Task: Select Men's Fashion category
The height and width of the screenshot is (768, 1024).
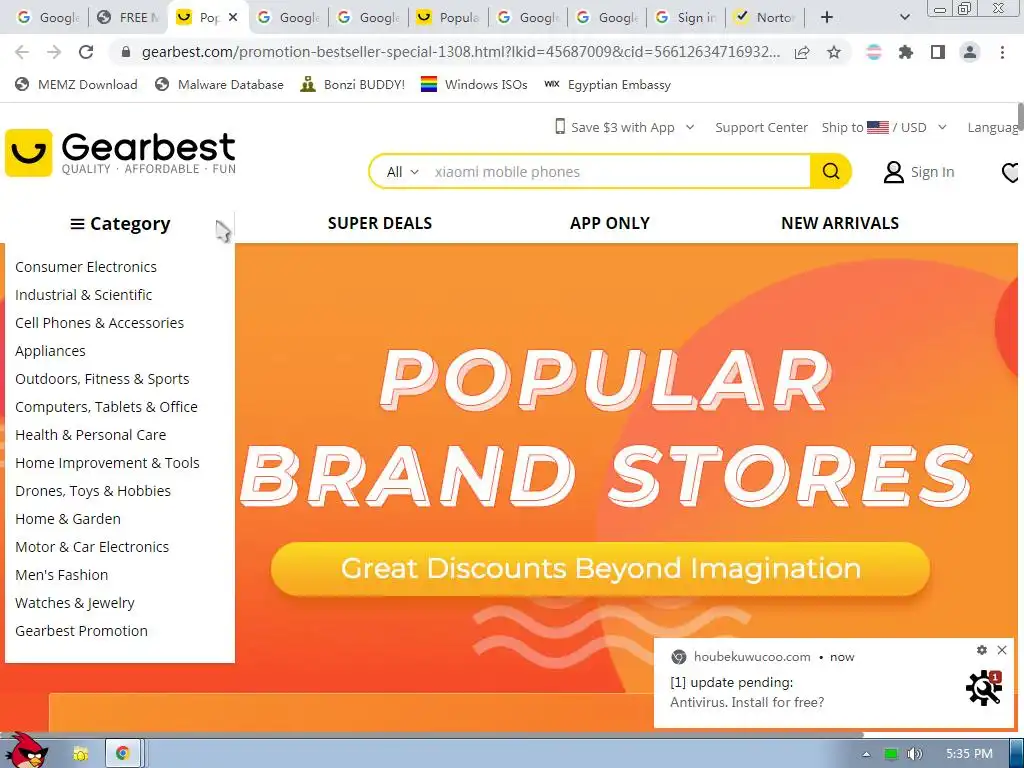Action: click(x=61, y=575)
